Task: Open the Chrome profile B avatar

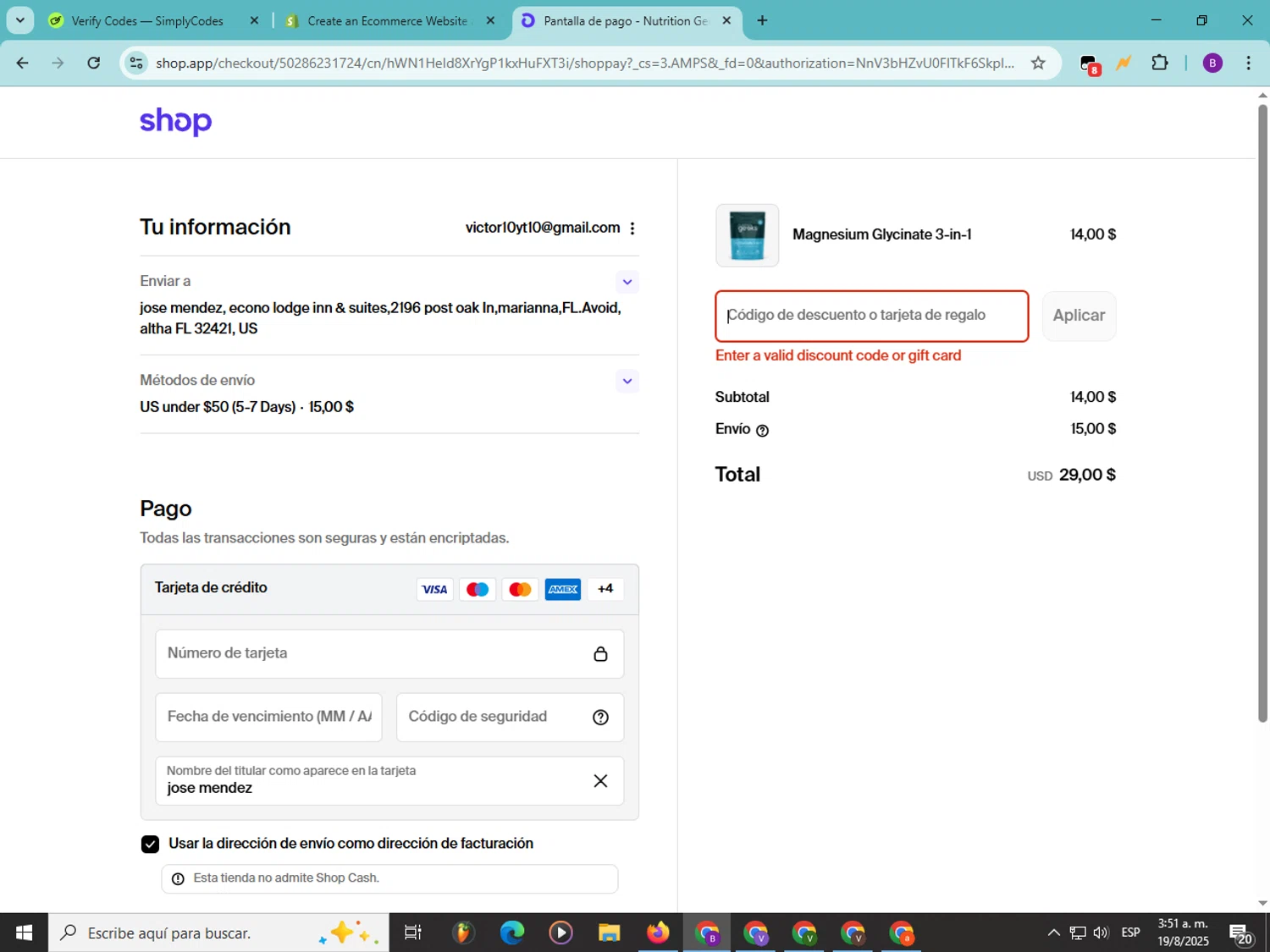Action: click(1212, 63)
